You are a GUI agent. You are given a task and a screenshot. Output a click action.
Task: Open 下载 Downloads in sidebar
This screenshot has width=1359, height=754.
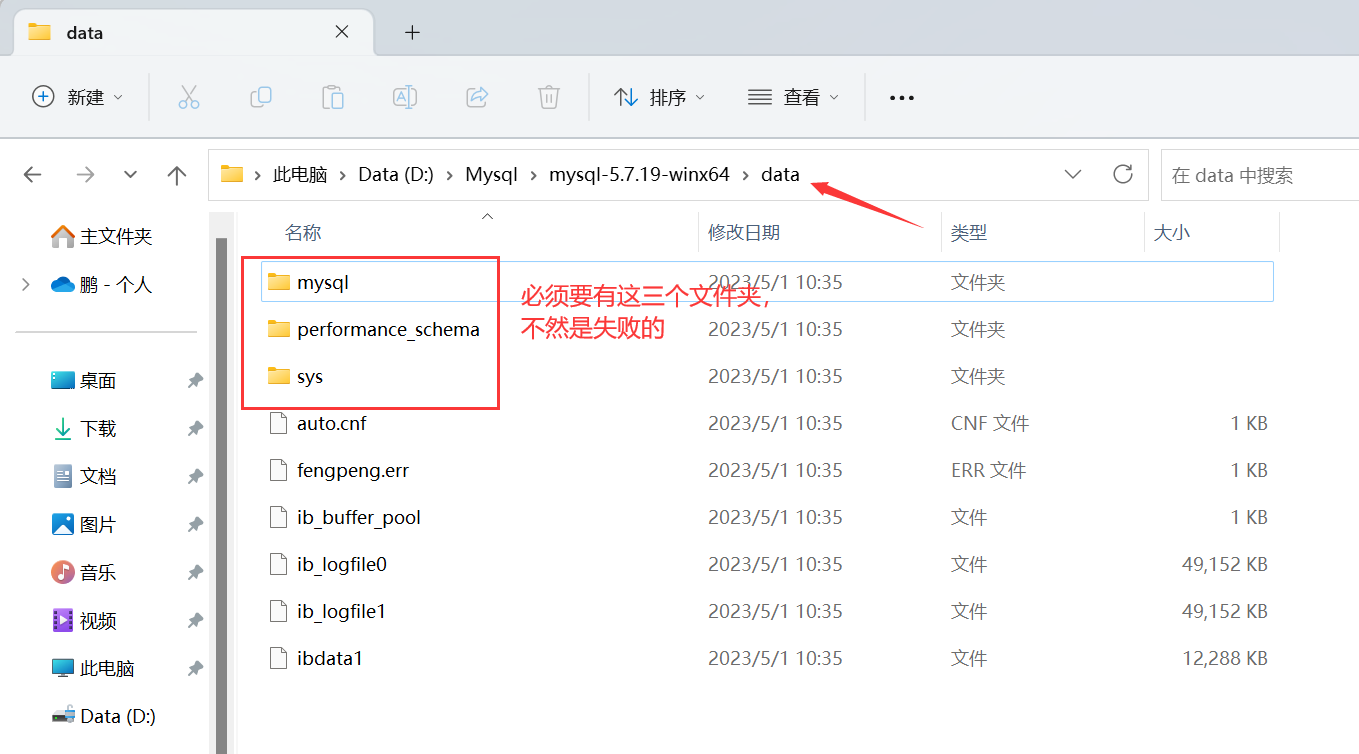click(84, 429)
